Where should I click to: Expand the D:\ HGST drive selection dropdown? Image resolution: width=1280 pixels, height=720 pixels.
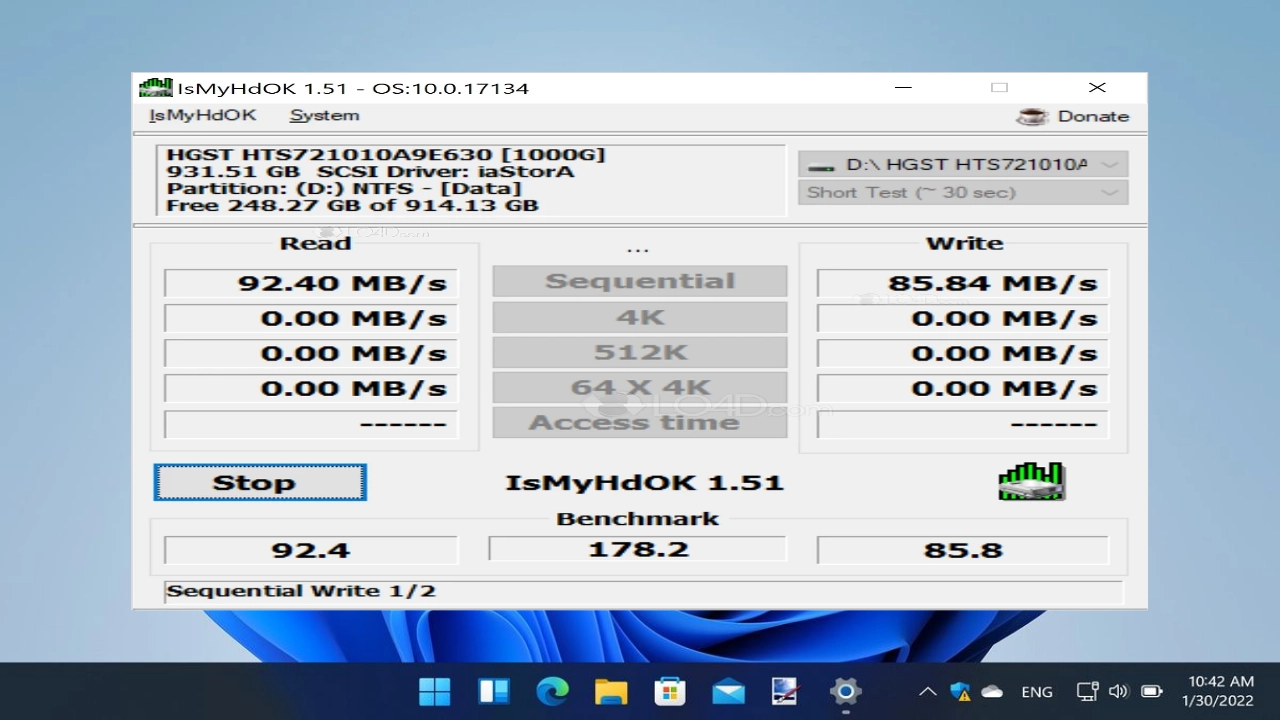point(963,164)
